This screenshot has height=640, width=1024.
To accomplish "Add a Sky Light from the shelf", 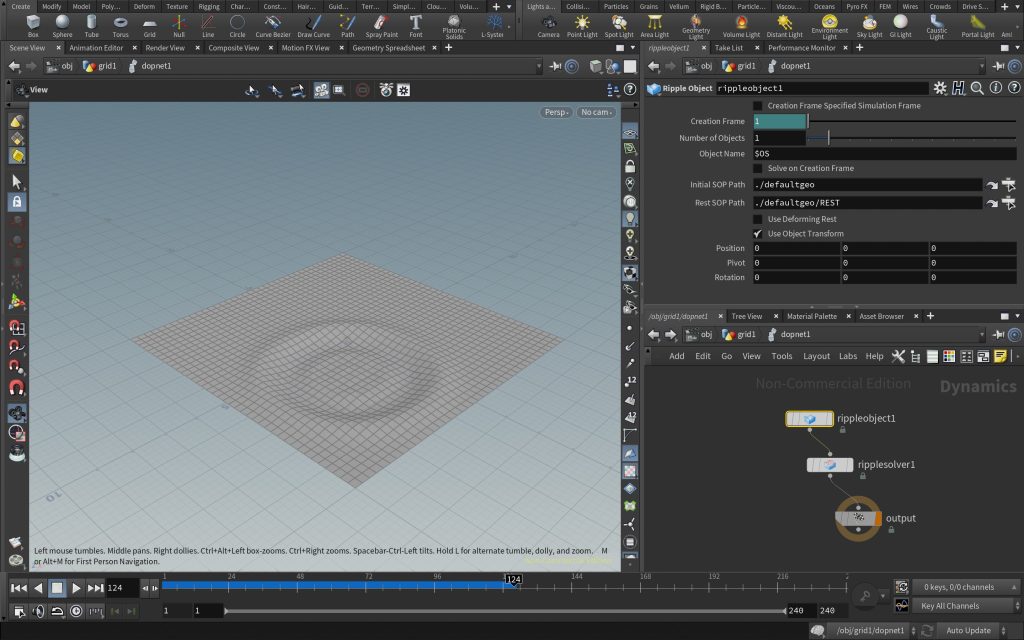I will tap(869, 26).
